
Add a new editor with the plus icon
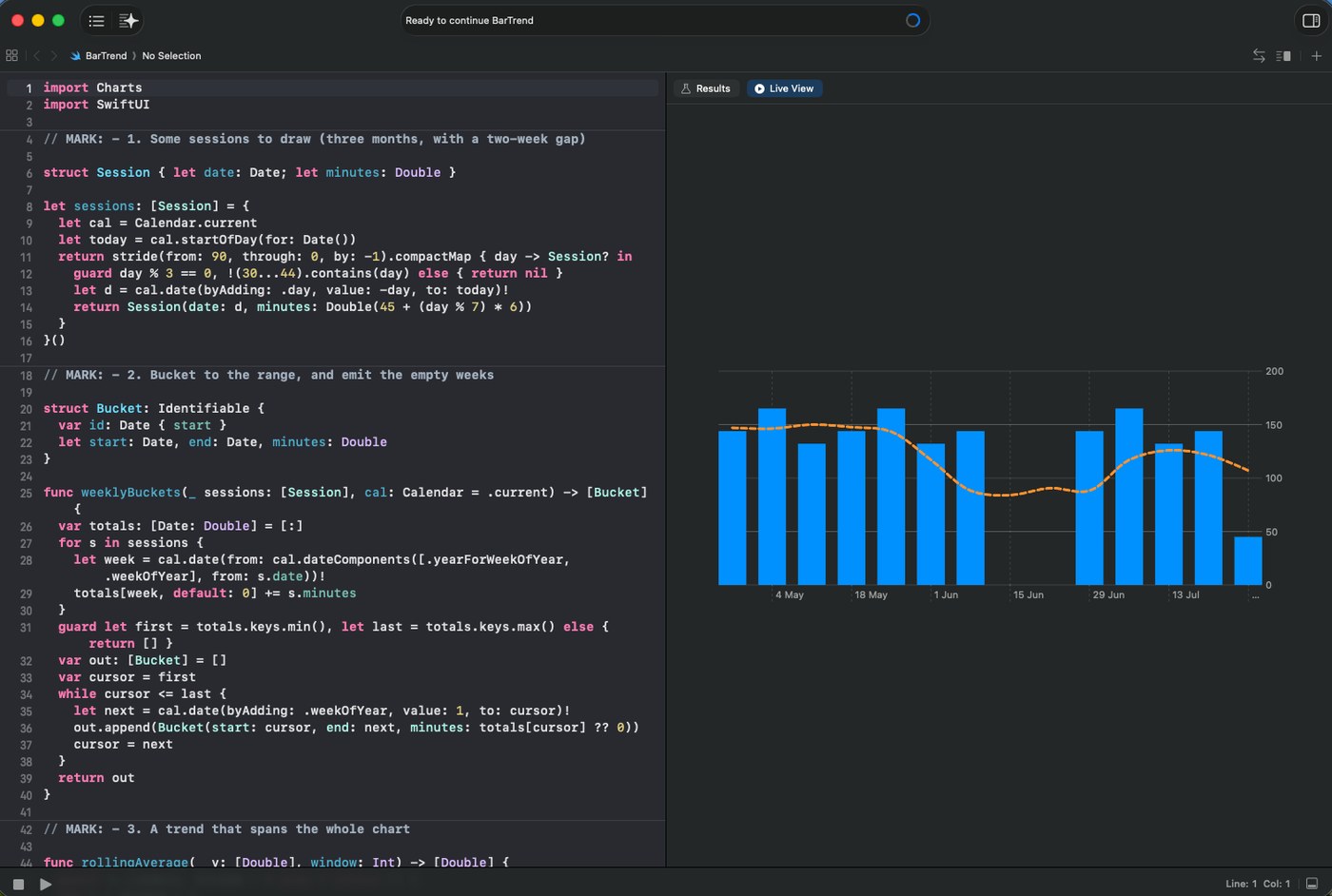click(x=1316, y=55)
